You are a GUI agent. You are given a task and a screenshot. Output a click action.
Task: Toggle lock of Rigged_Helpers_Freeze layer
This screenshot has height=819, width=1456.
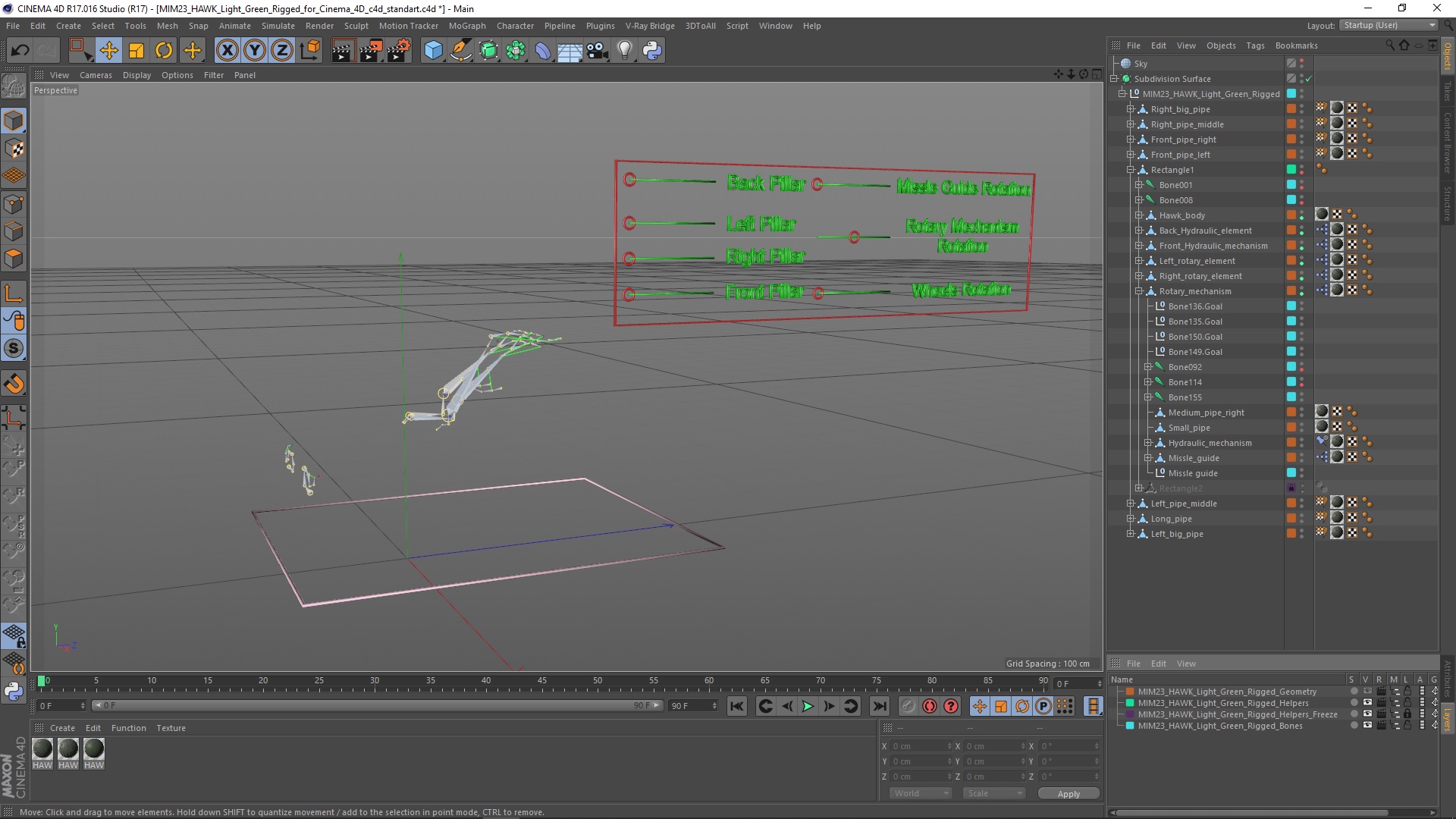point(1407,714)
